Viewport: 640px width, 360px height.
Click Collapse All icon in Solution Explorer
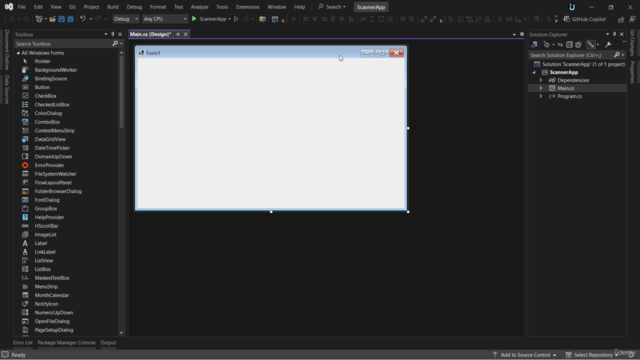(x=569, y=44)
